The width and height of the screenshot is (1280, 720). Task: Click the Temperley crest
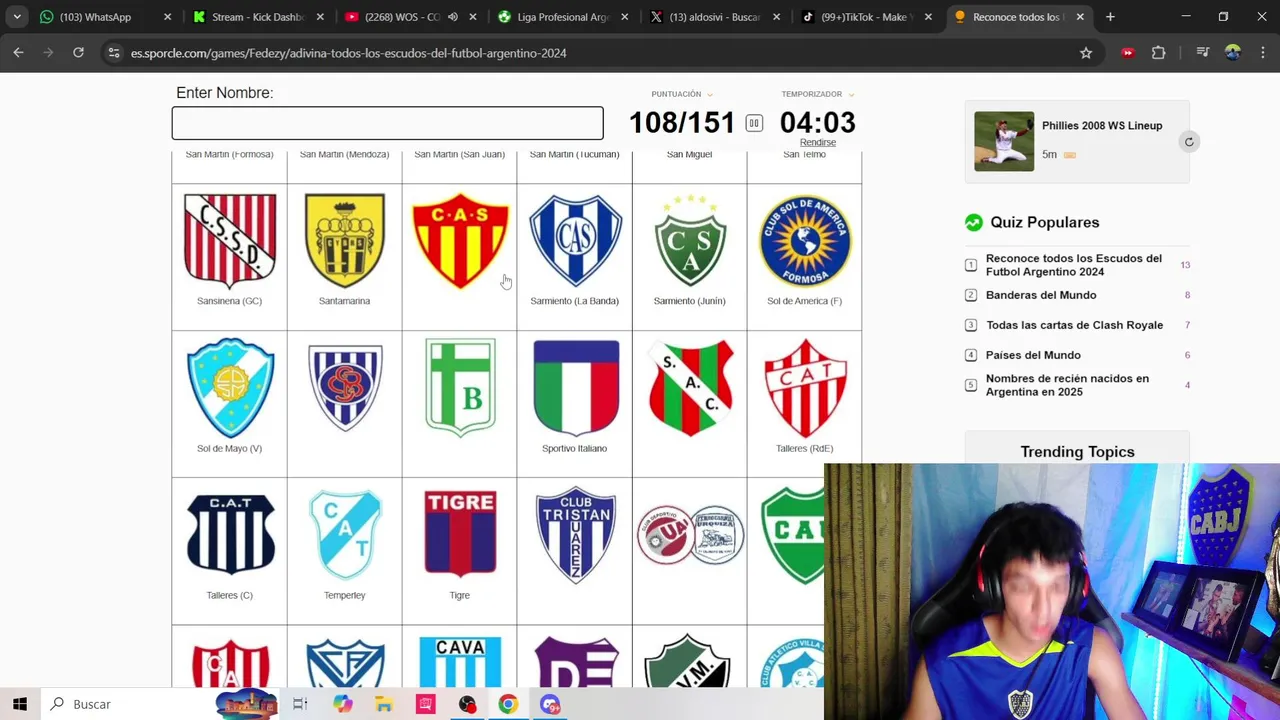pos(344,535)
